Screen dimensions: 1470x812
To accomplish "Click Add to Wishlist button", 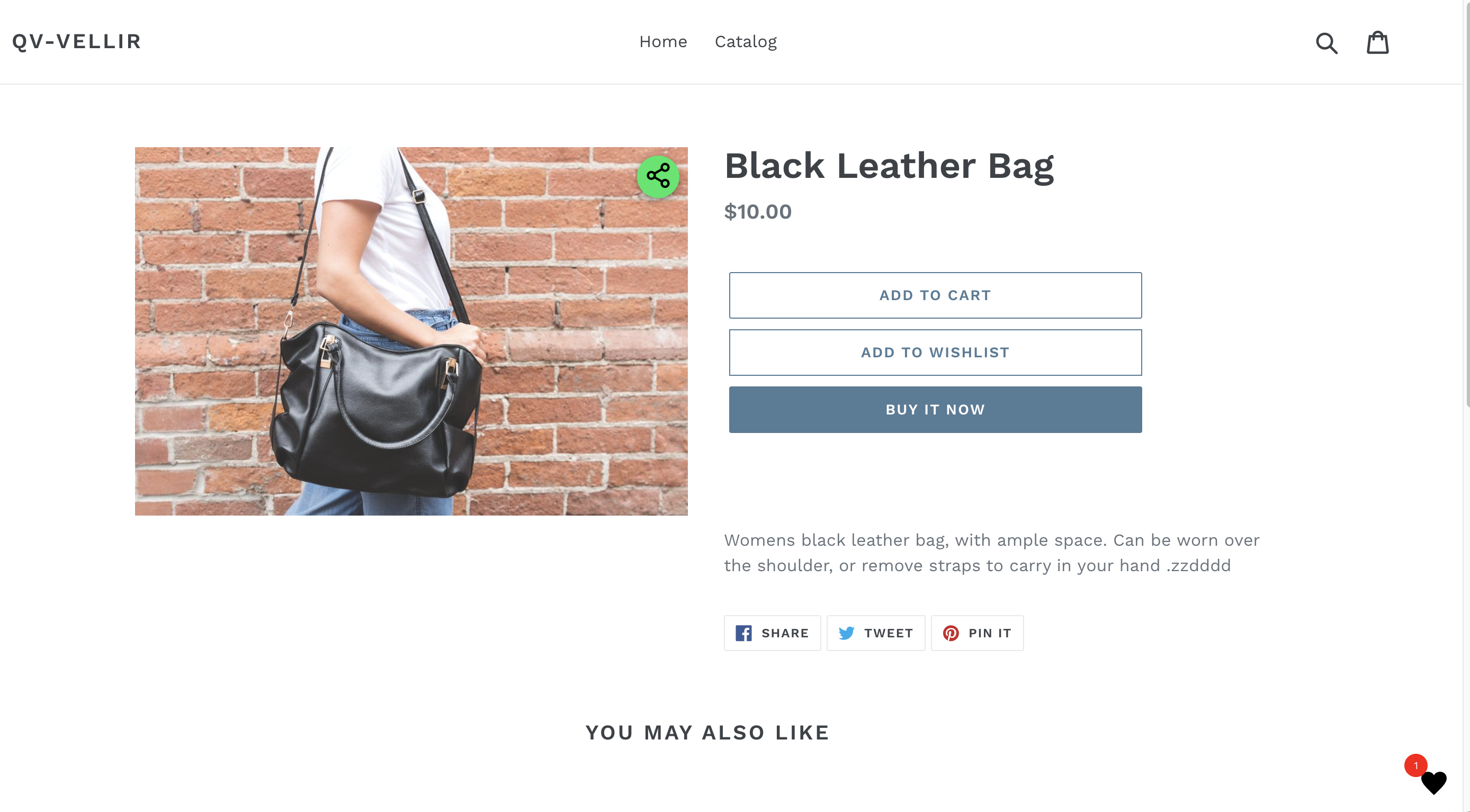I will 935,352.
